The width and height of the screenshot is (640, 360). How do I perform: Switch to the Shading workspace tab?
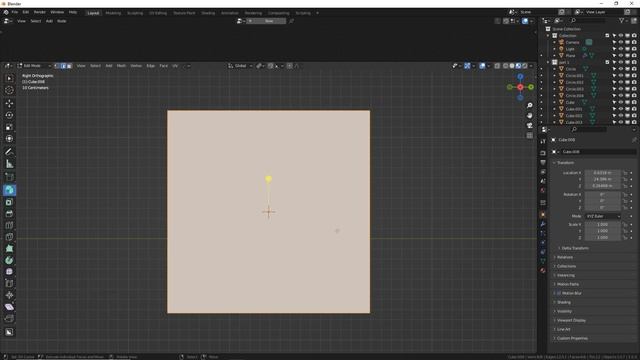coord(208,13)
